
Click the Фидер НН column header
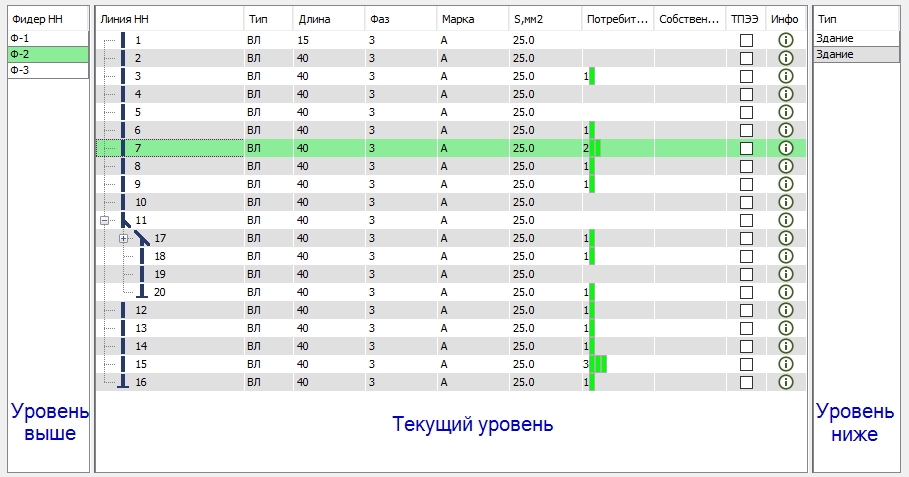point(48,19)
